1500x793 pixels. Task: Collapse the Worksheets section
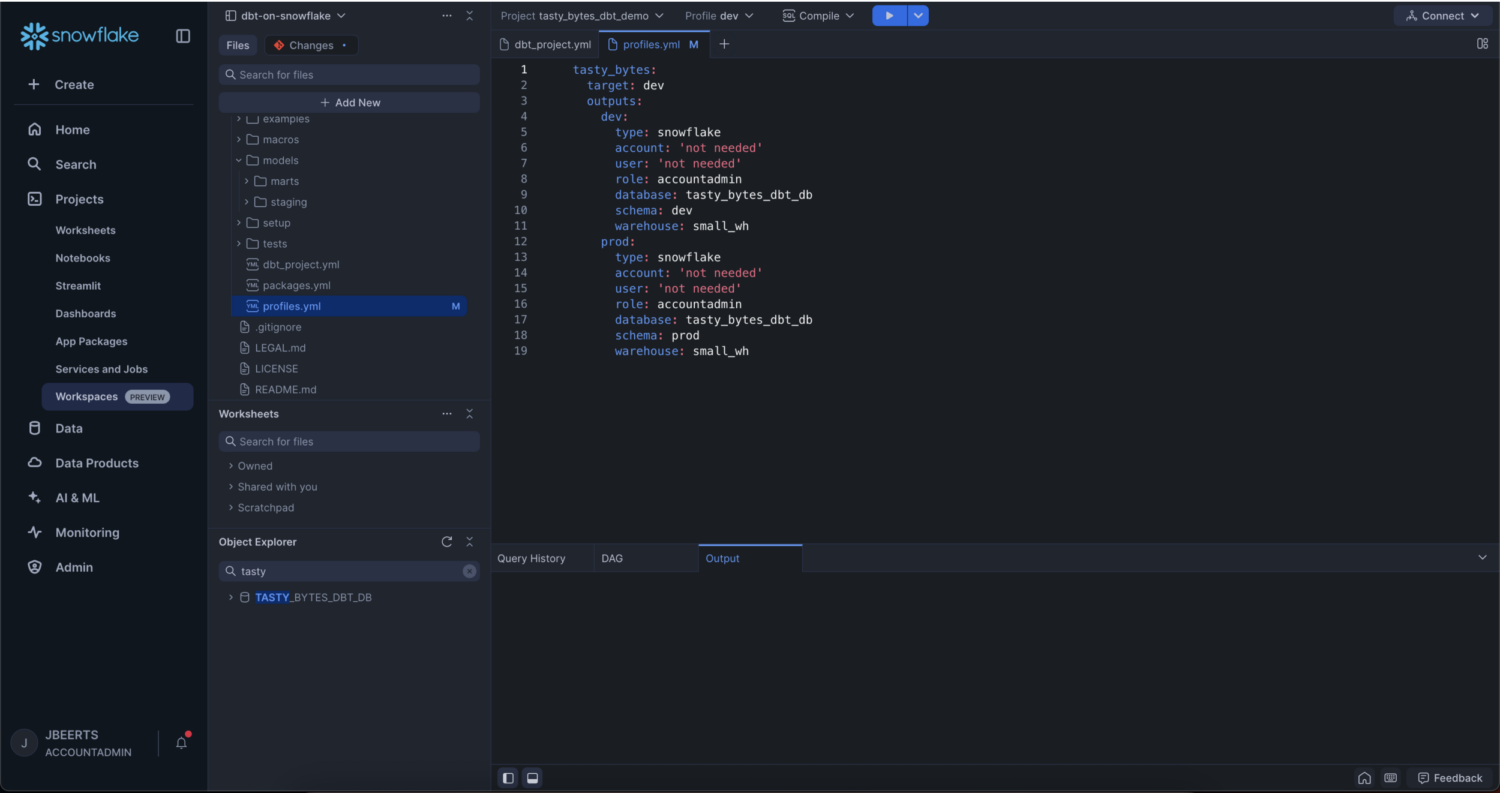click(x=469, y=414)
